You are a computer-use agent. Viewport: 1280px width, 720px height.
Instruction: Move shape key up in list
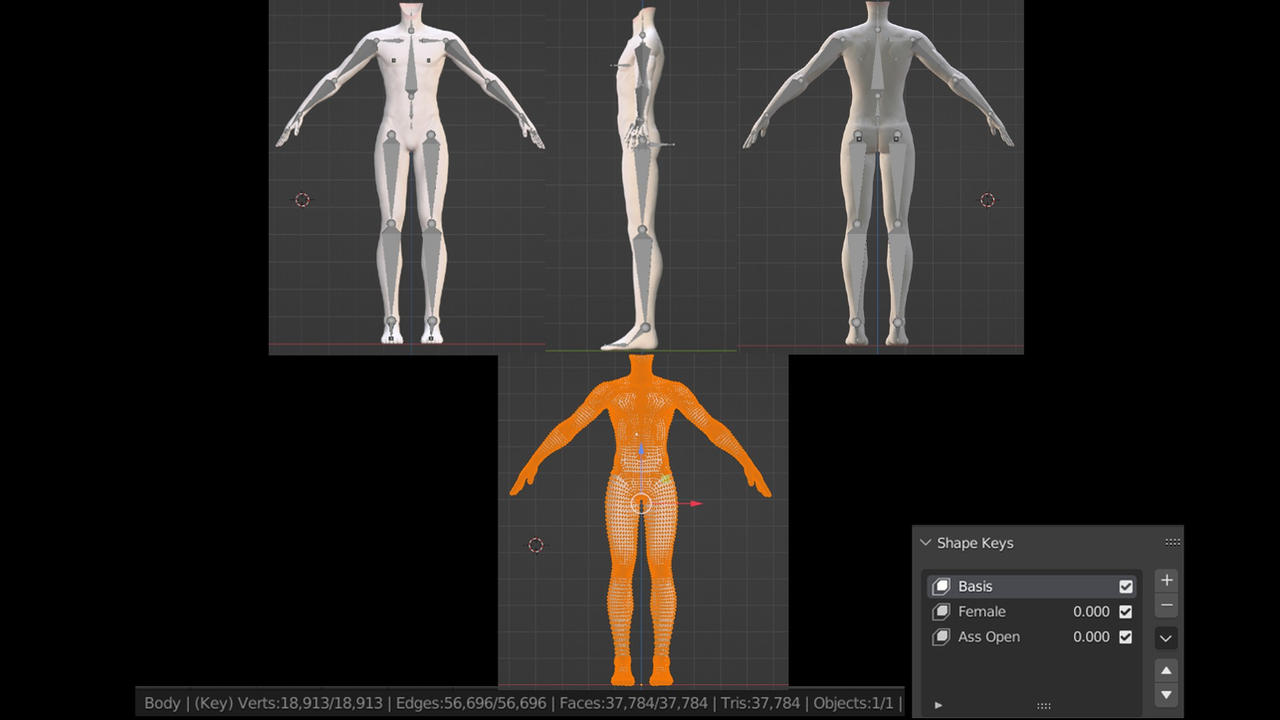pos(1166,670)
